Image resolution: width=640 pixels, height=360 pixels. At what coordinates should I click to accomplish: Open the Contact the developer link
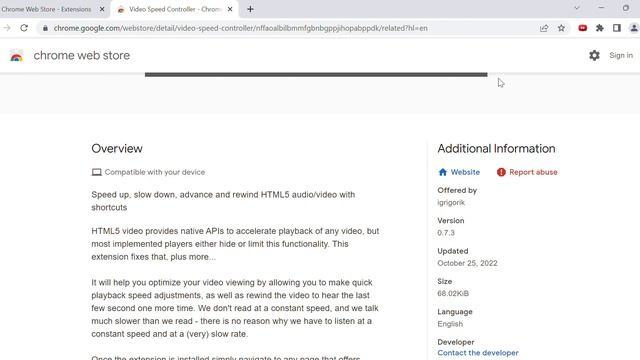pyautogui.click(x=478, y=353)
